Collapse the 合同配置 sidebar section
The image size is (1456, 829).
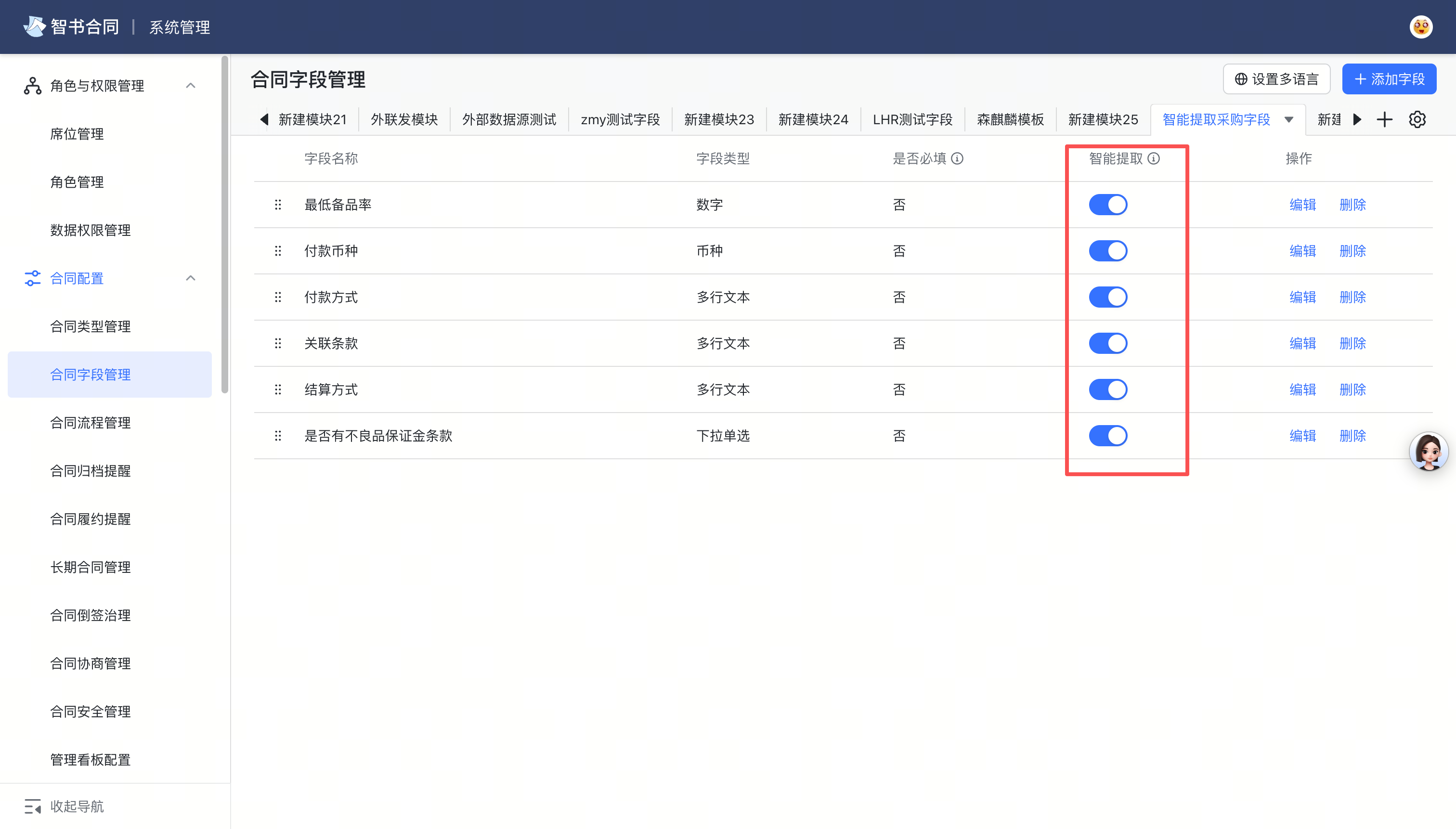(x=190, y=278)
